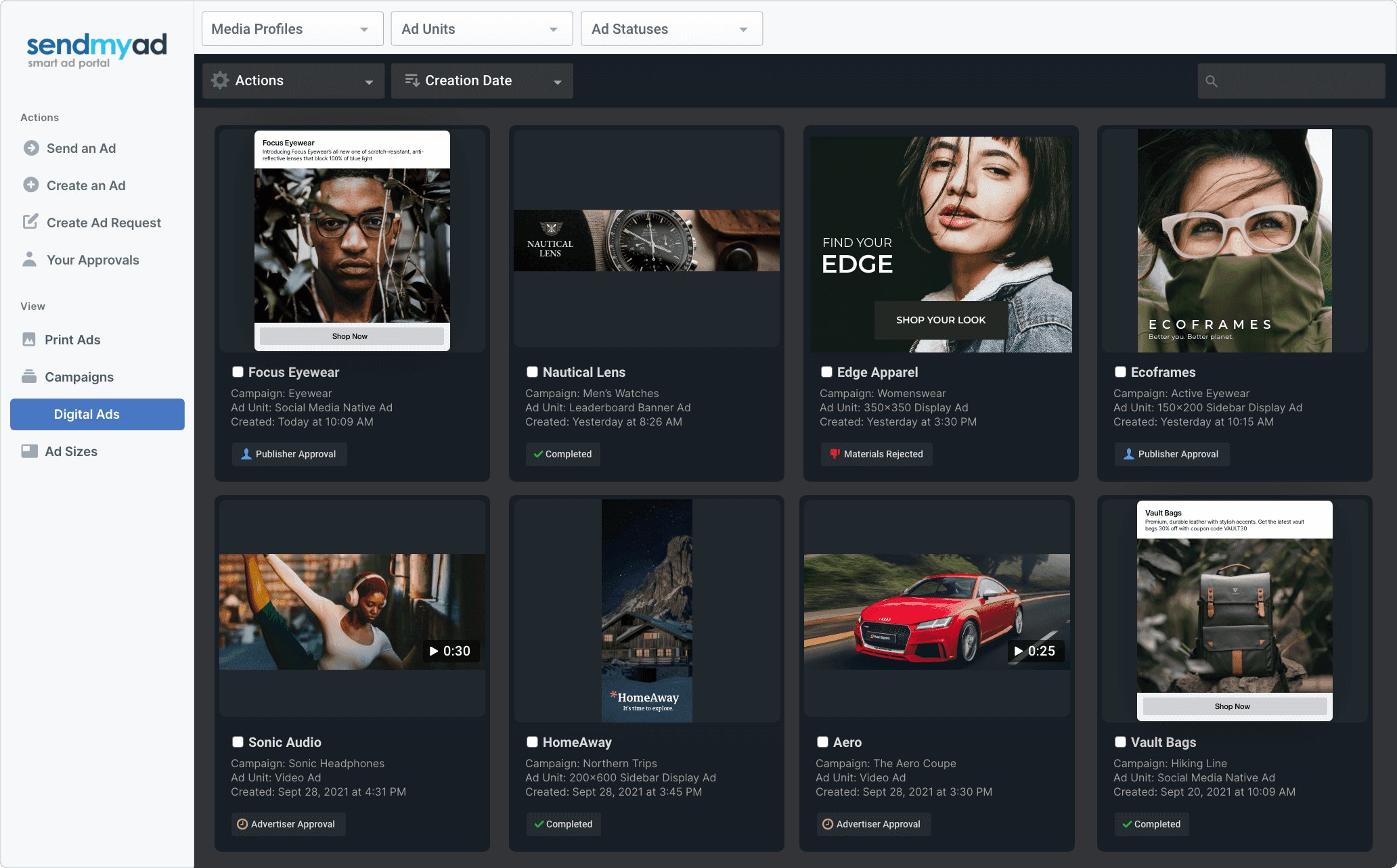Click the Print Ads image icon
1397x868 pixels.
(29, 340)
